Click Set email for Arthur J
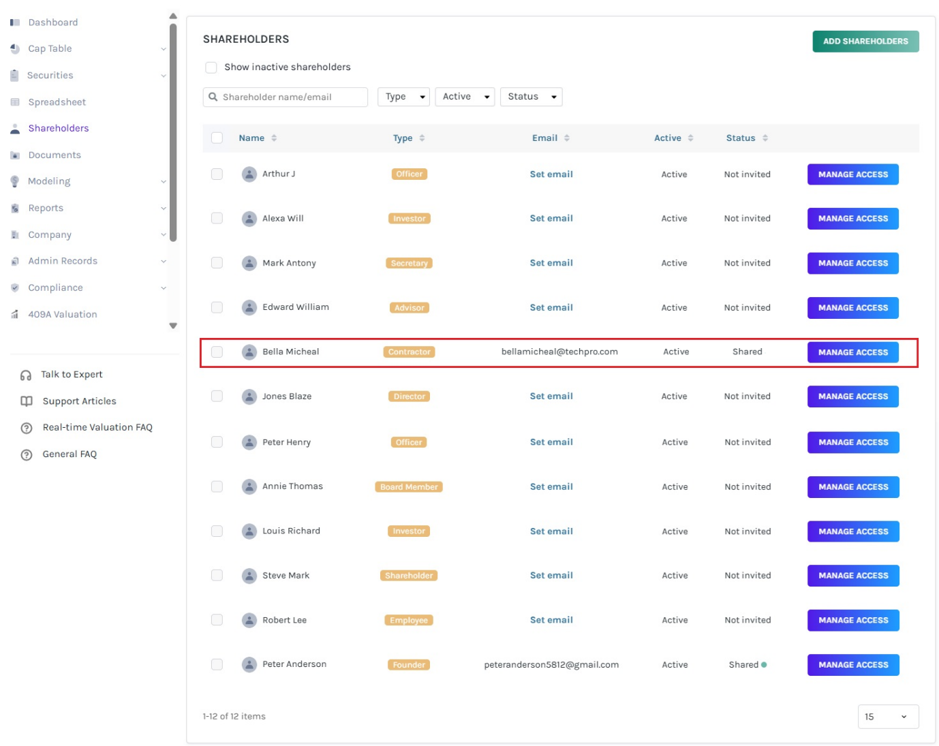Screen dimensions: 939x746 (551, 174)
